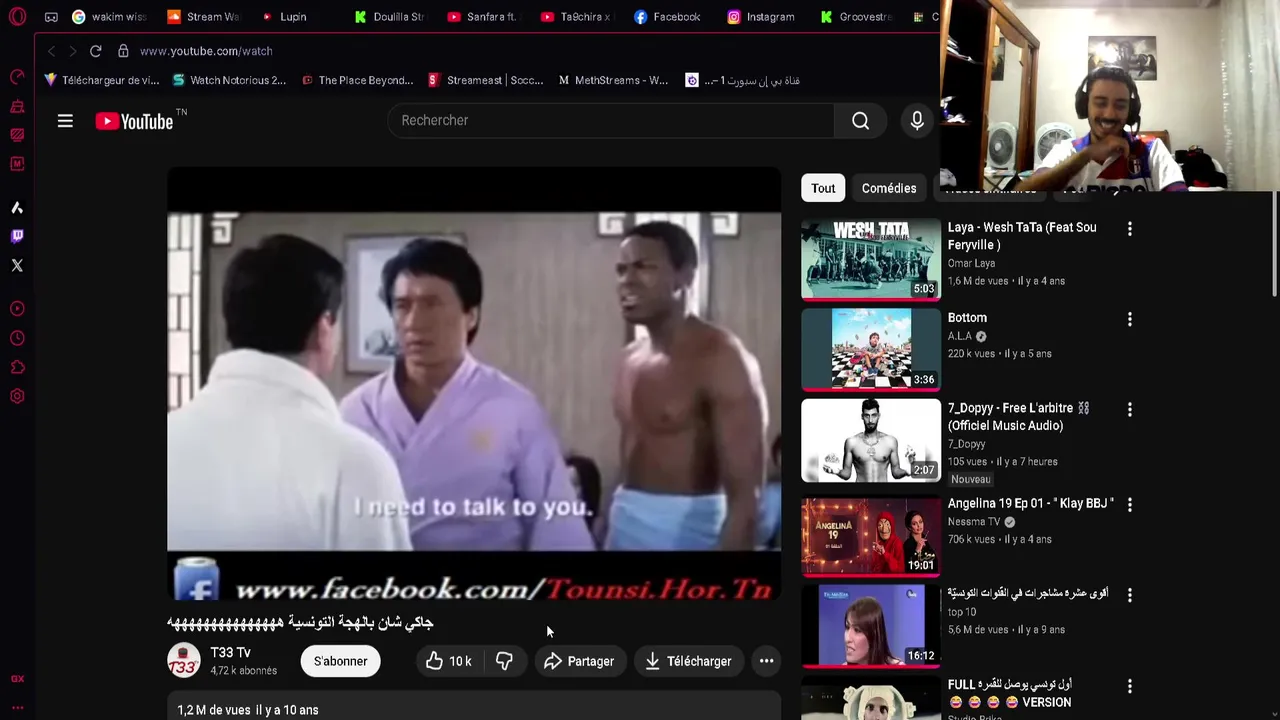Switch to the Sanfara ft. tab
The height and width of the screenshot is (720, 1280).
point(484,17)
